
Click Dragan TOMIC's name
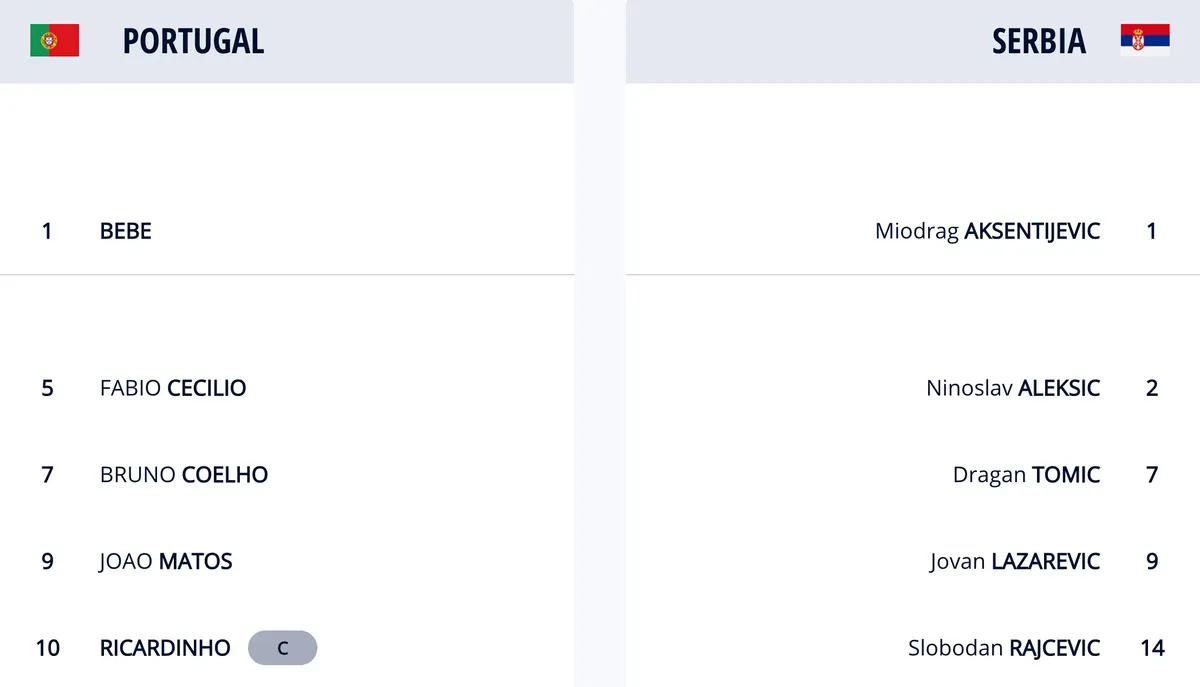click(1027, 475)
